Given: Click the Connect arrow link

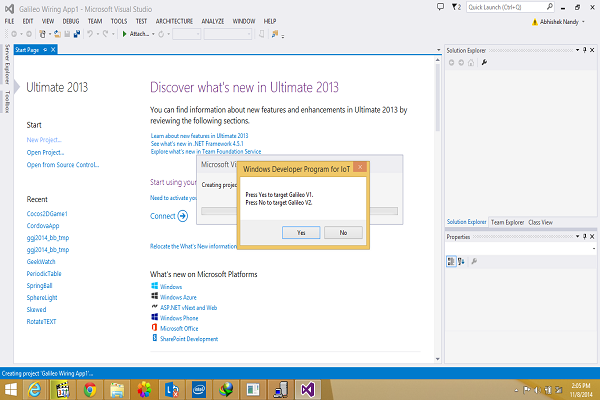Looking at the screenshot, I should [x=169, y=216].
